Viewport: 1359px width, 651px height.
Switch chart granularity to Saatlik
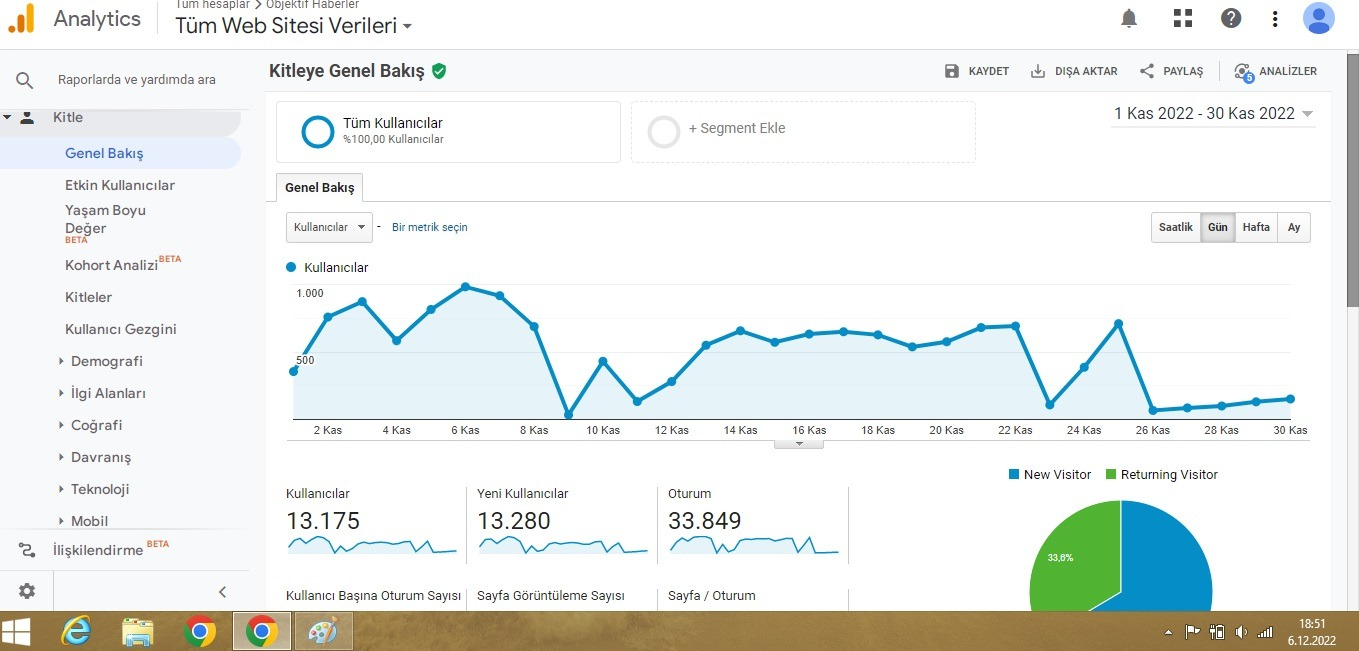(x=1176, y=227)
